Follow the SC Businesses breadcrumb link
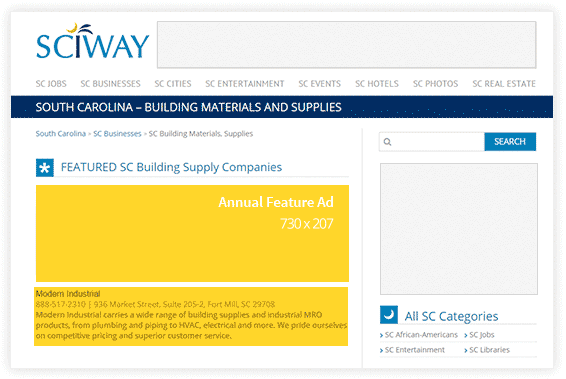This screenshot has width=566, height=379. point(117,134)
